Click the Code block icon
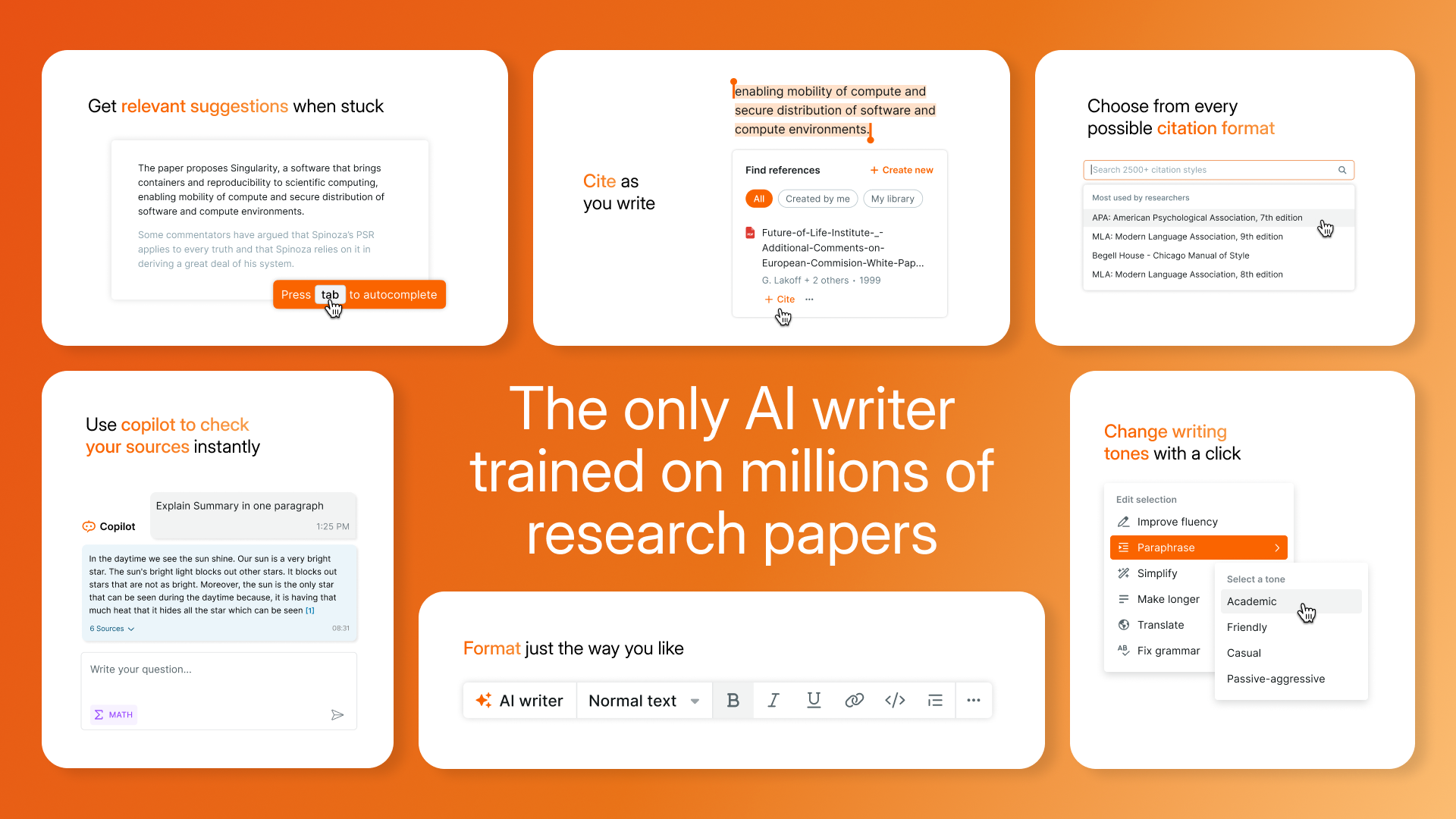1456x819 pixels. click(x=894, y=700)
